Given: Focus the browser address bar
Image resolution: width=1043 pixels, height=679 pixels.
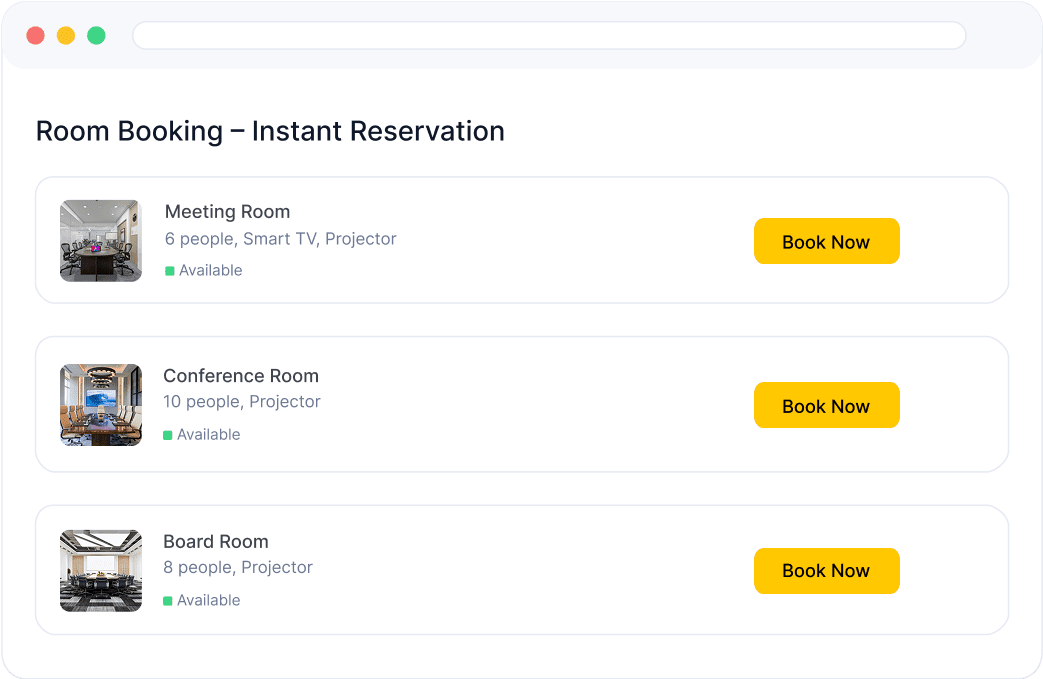Looking at the screenshot, I should [549, 35].
